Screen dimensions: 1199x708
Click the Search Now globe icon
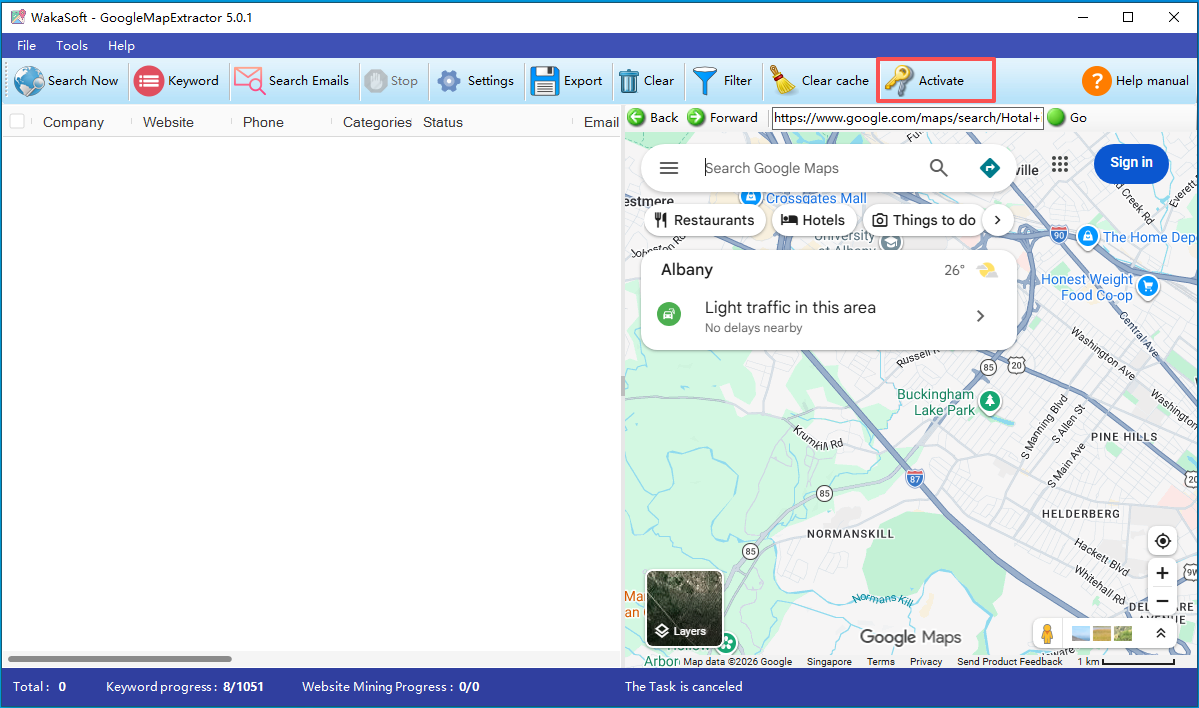point(29,81)
